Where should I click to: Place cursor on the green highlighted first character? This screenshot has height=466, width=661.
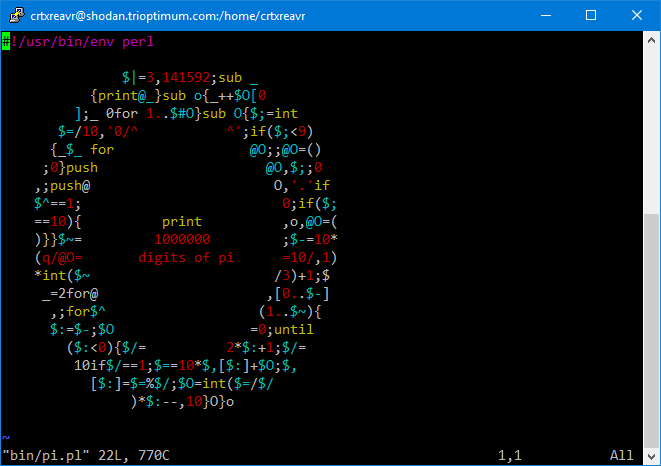[6, 42]
